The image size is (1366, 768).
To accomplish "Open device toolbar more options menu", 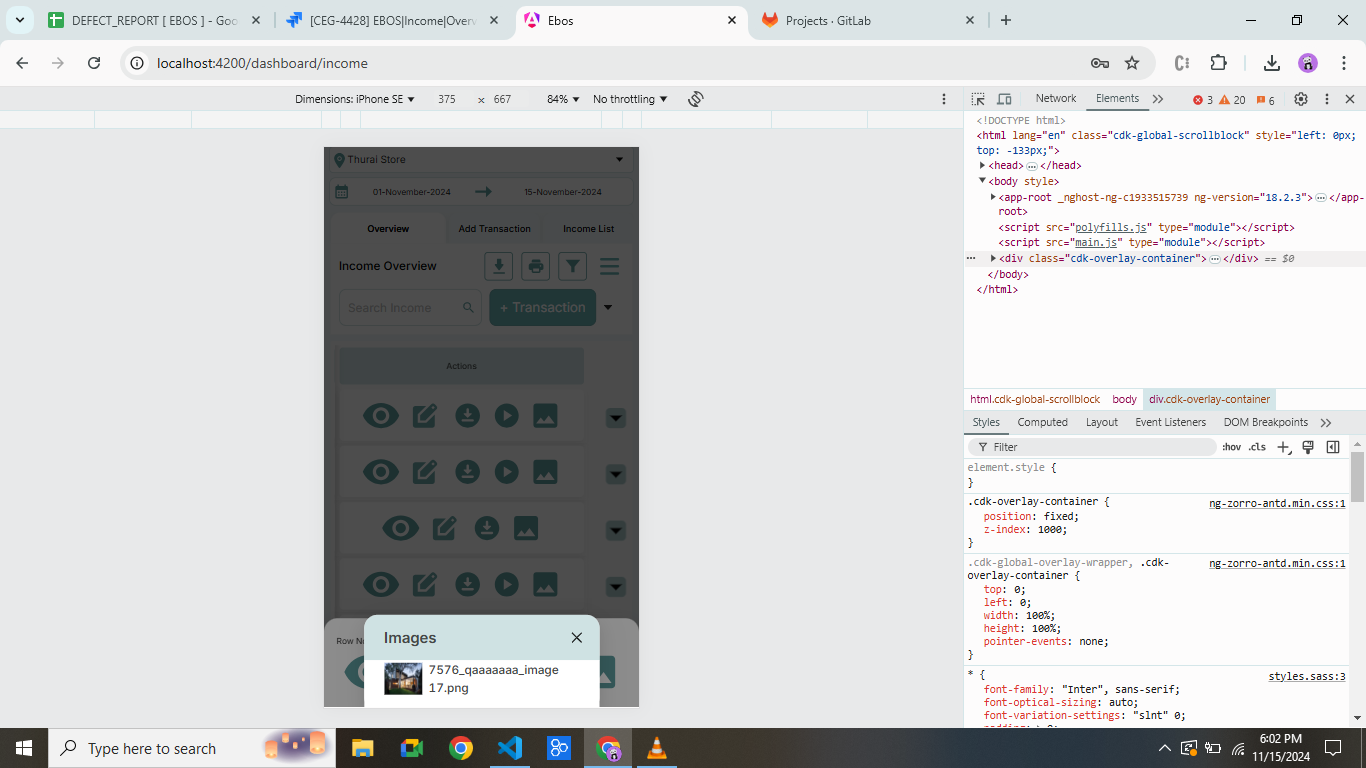I will click(943, 99).
